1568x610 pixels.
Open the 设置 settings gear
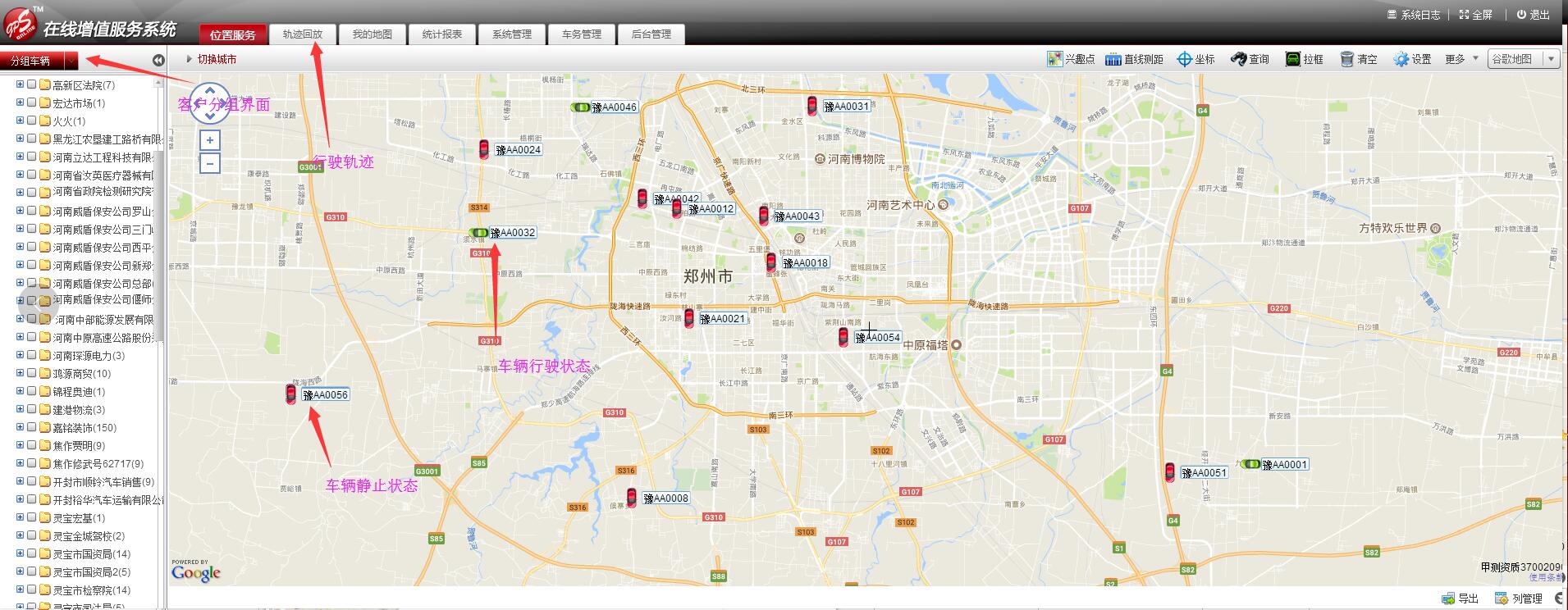tap(1401, 59)
